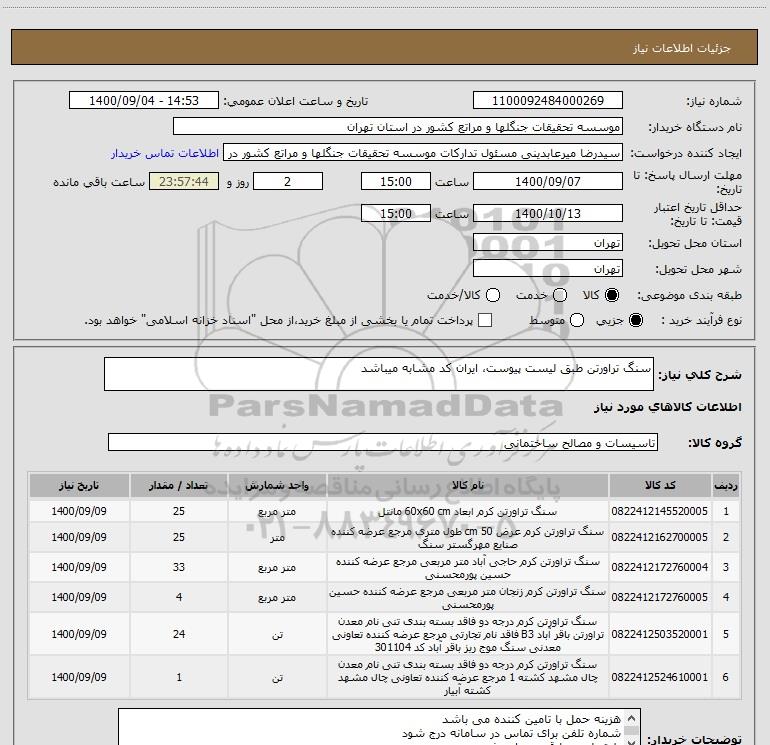This screenshot has height=745, width=770.
Task: Click the need number field 1100092484000269
Action: 548,101
